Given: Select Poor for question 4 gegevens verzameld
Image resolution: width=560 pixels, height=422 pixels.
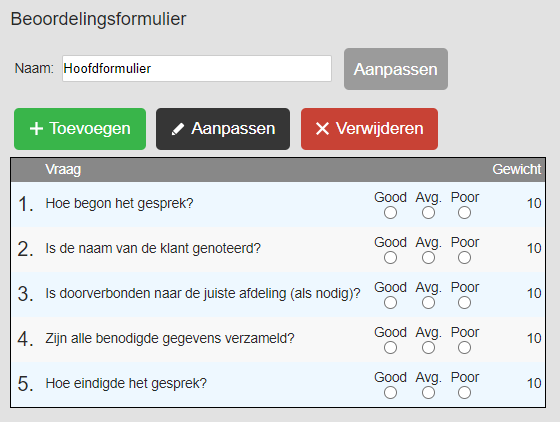Looking at the screenshot, I should 464,348.
